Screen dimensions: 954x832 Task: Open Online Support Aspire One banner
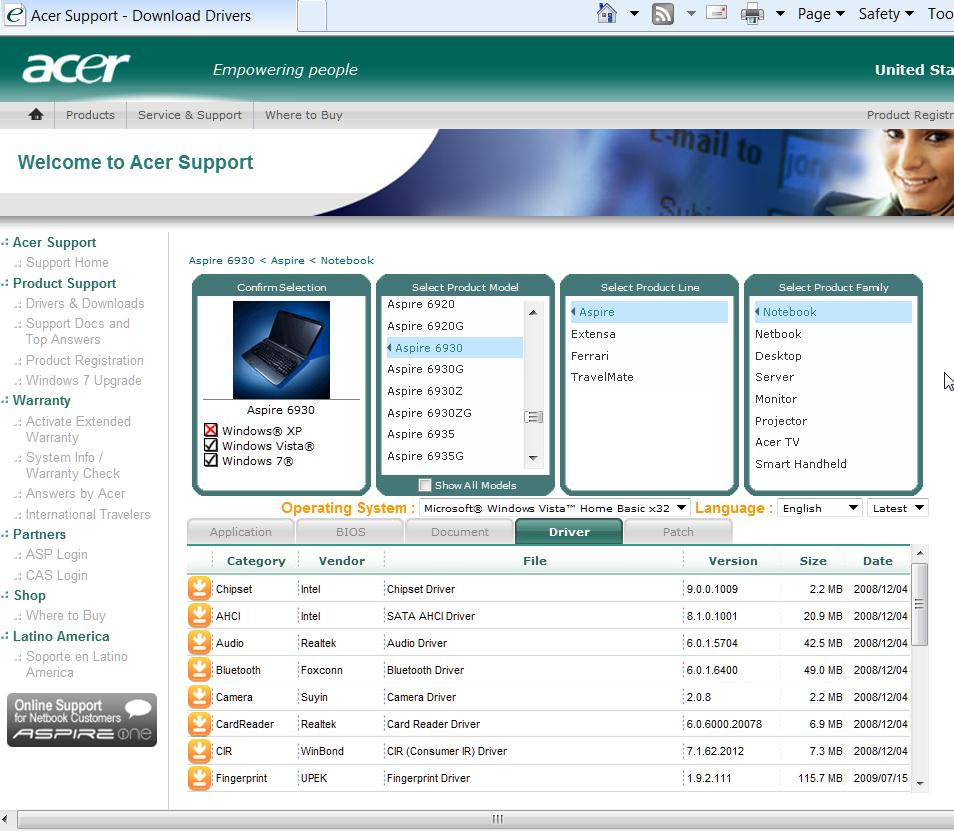coord(82,720)
